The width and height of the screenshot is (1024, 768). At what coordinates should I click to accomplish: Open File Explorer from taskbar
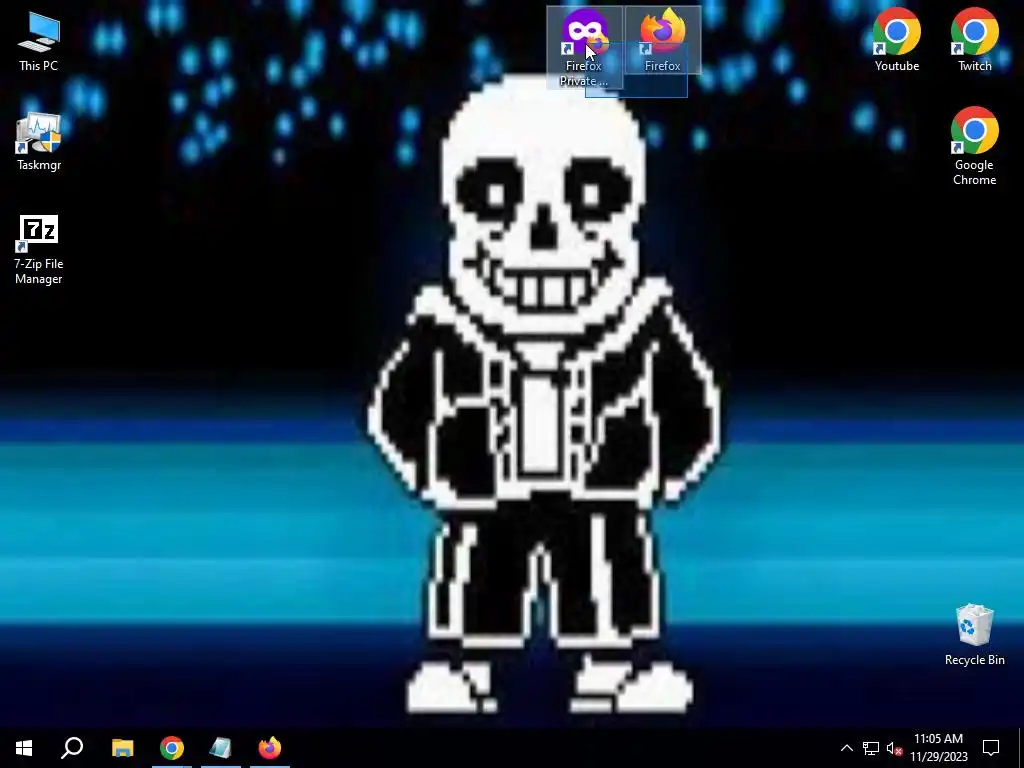click(x=122, y=748)
